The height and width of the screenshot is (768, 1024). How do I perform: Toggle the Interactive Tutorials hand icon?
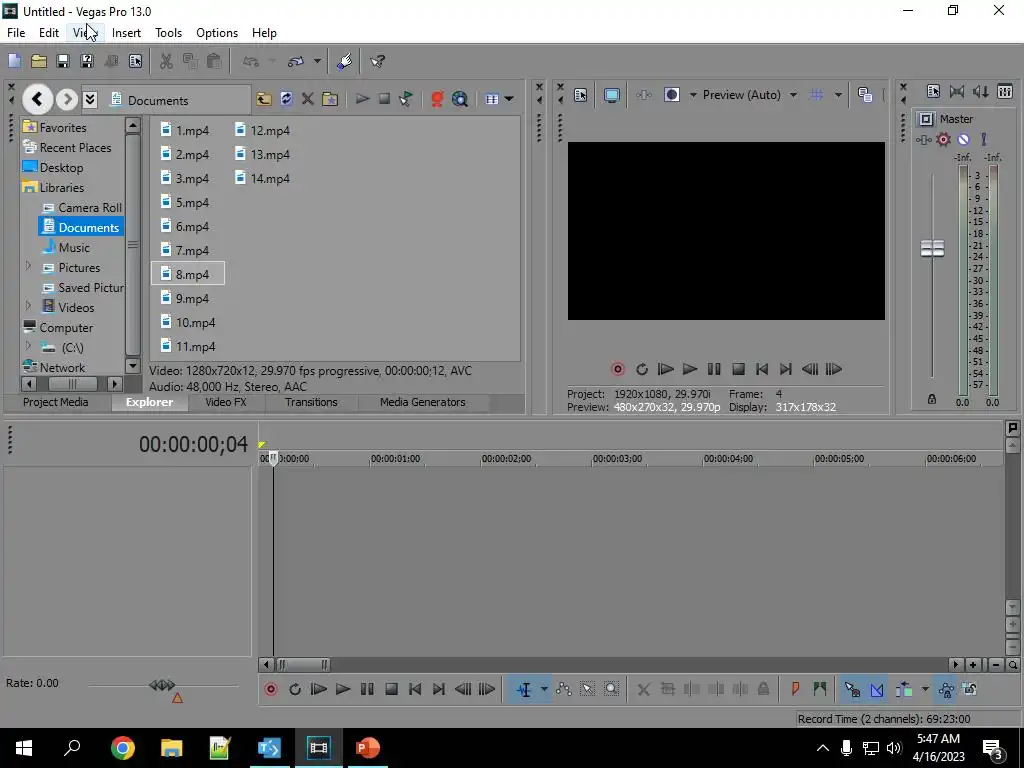[345, 61]
